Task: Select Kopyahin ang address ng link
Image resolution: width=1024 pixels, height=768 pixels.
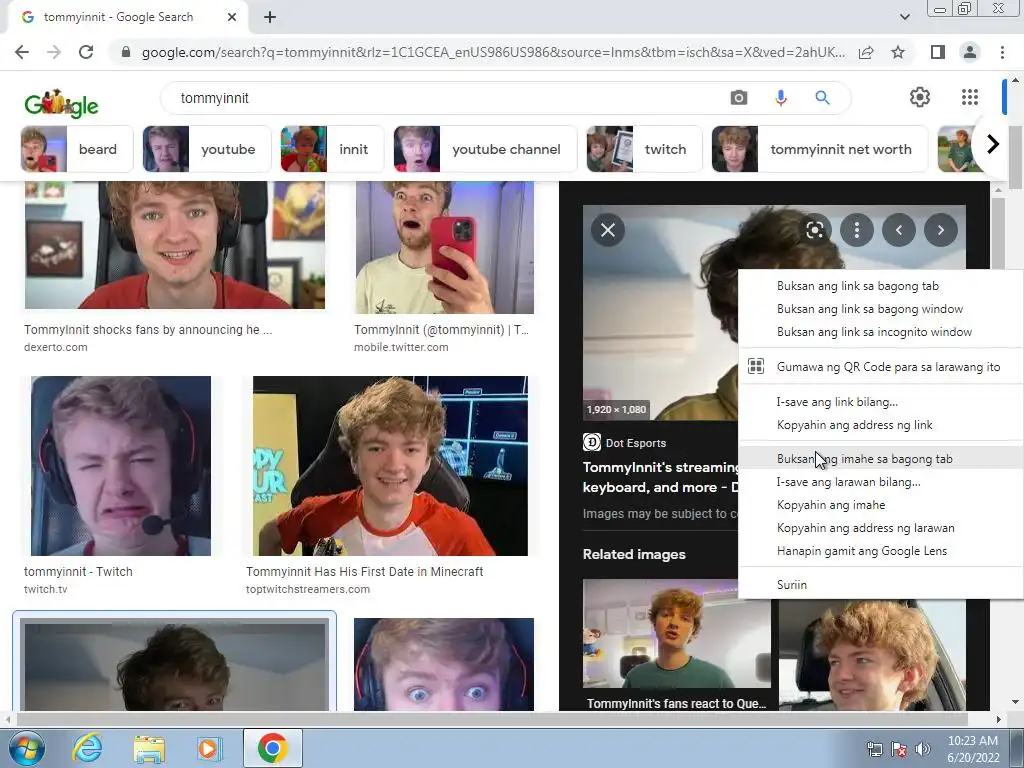Action: point(881,425)
